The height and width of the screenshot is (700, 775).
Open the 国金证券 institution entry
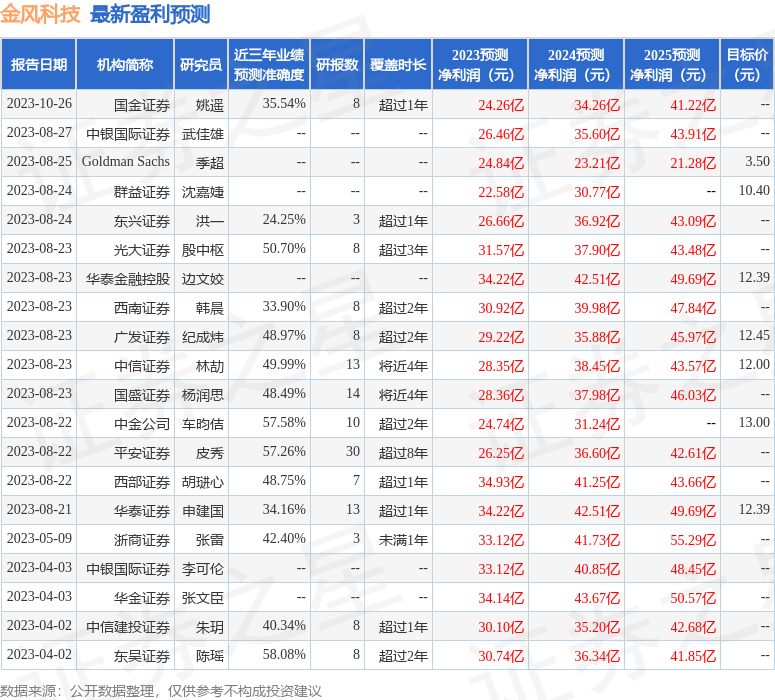click(142, 104)
